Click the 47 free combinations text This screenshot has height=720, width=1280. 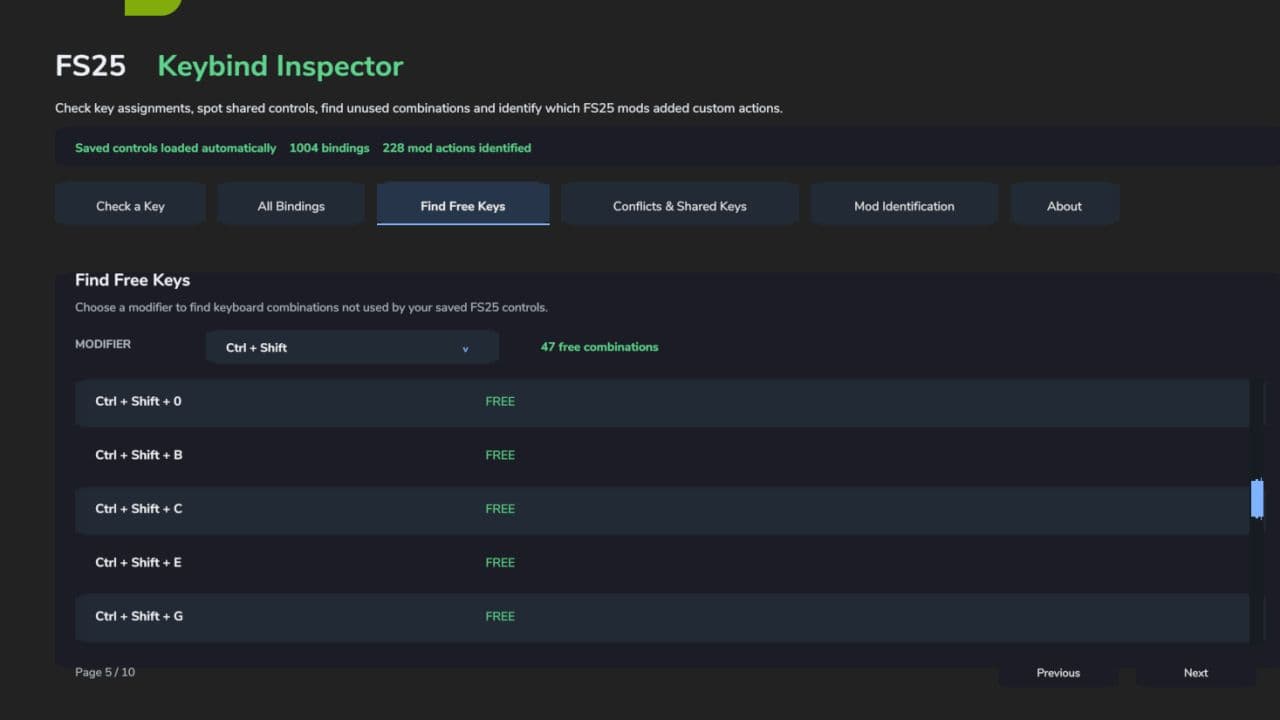coord(599,347)
